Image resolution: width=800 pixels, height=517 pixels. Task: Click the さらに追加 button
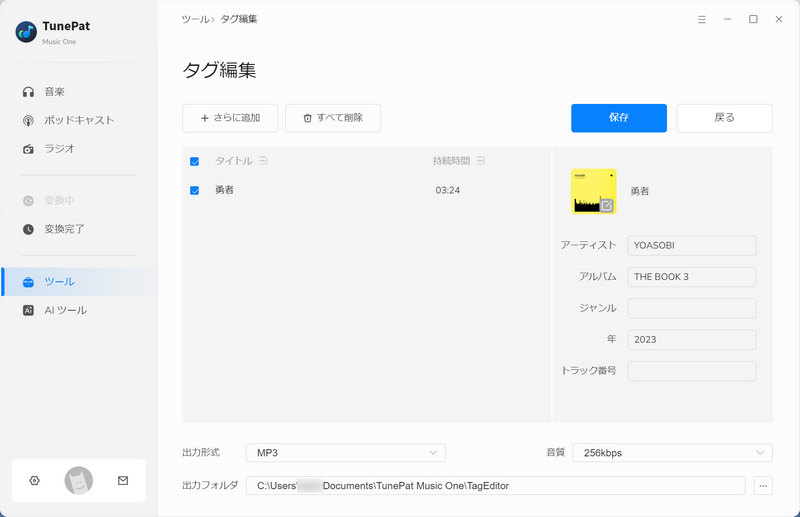(x=230, y=118)
